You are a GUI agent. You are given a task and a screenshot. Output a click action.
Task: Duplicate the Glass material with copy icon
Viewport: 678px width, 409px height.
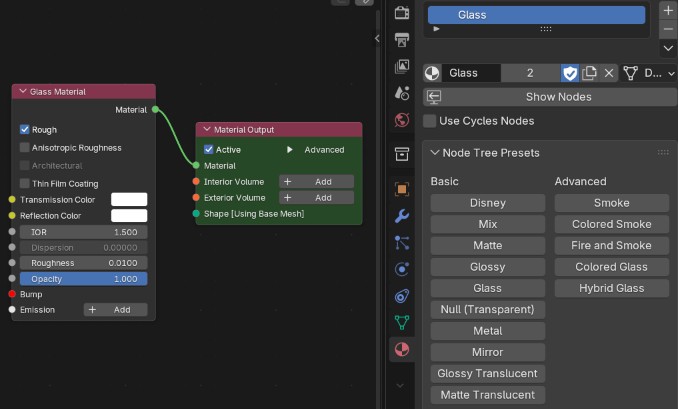click(589, 73)
